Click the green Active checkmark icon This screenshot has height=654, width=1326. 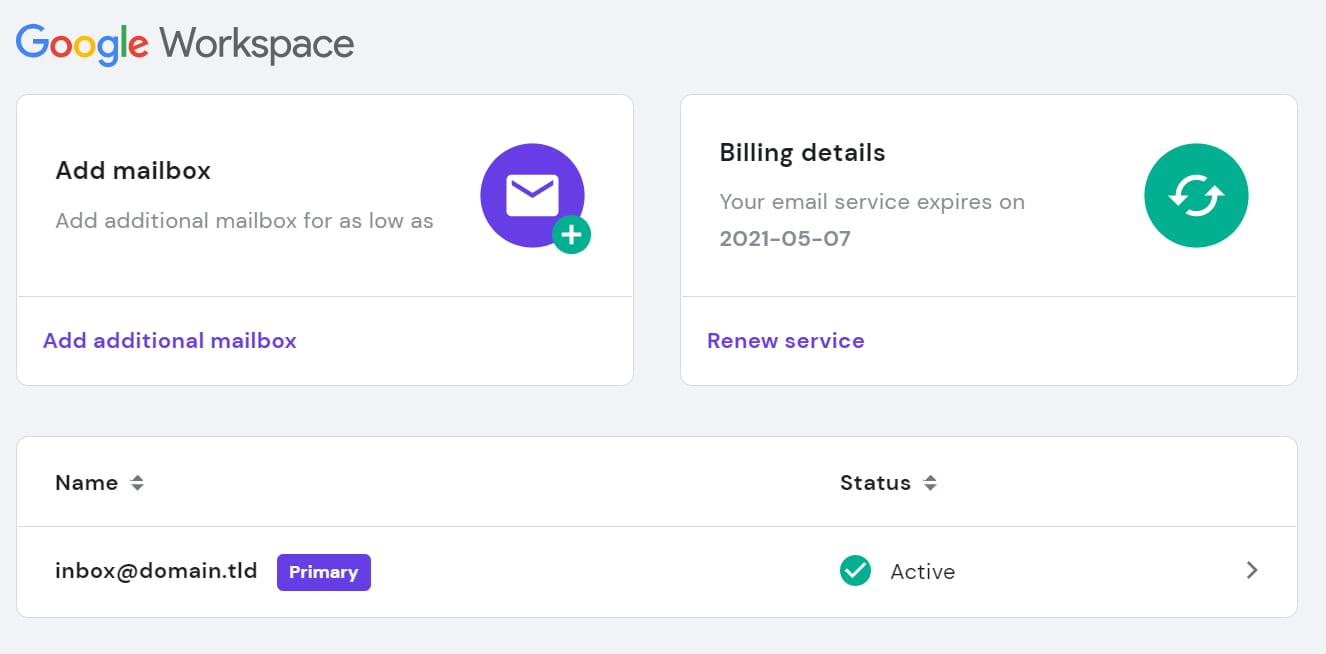(855, 571)
